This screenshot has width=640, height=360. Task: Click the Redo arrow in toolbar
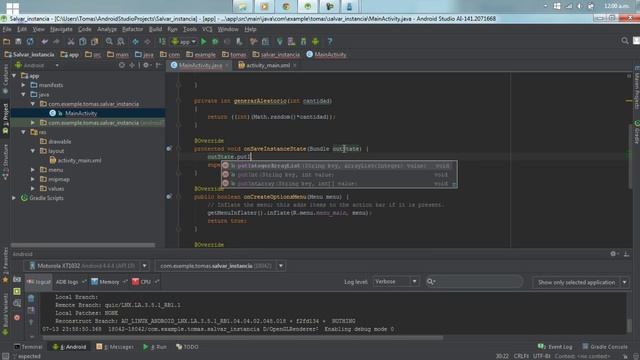tap(56, 41)
